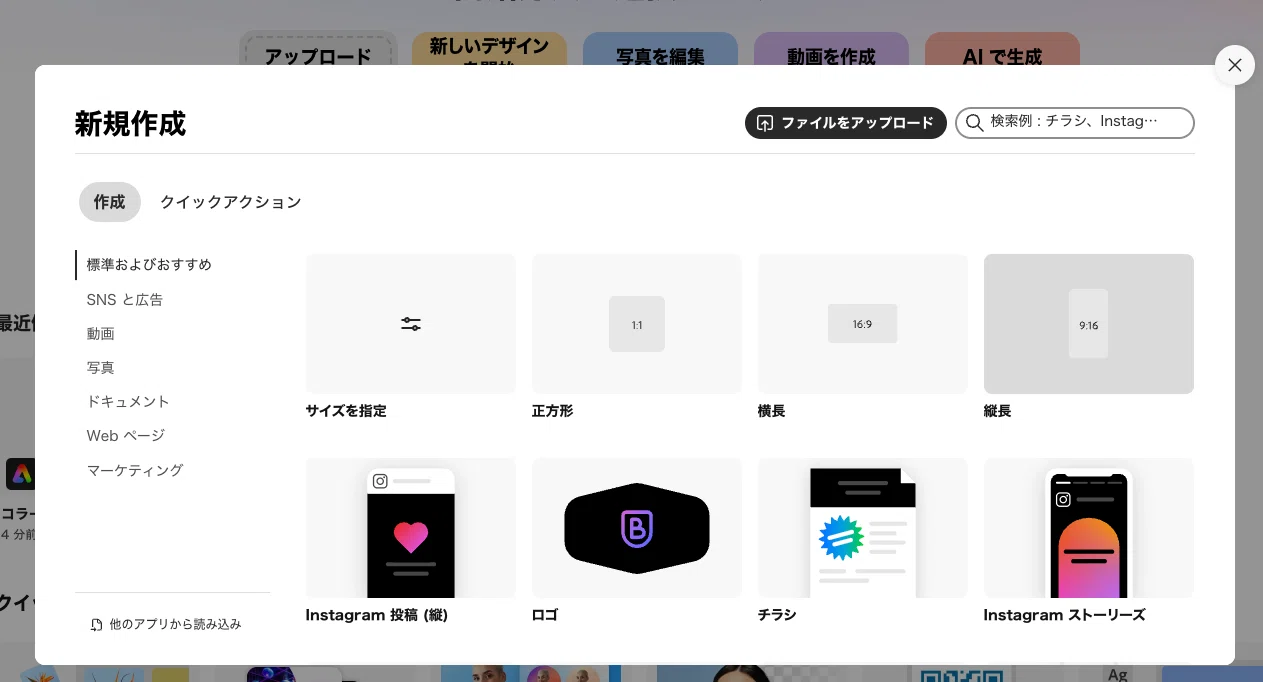Click the サイズを指定 label
1263x682 pixels.
coord(346,411)
